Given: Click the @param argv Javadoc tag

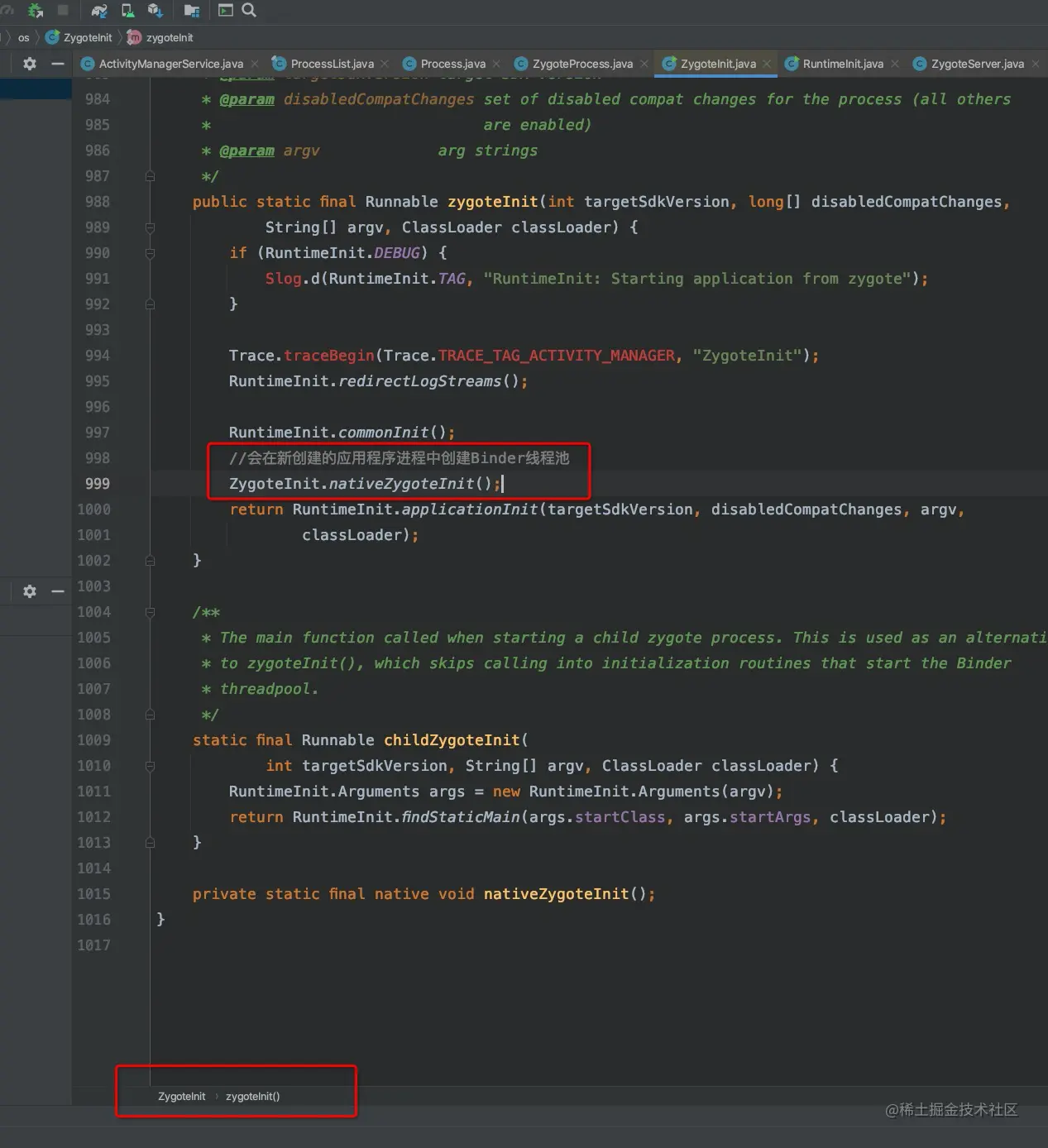Looking at the screenshot, I should click(x=246, y=151).
